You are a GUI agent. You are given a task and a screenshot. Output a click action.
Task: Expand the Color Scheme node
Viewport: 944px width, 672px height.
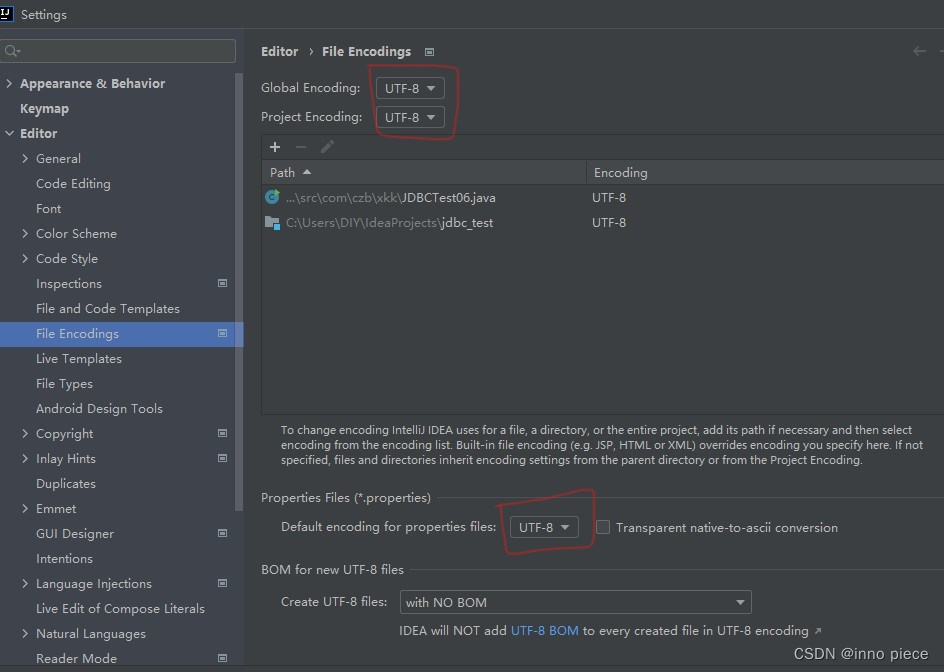click(x=25, y=233)
